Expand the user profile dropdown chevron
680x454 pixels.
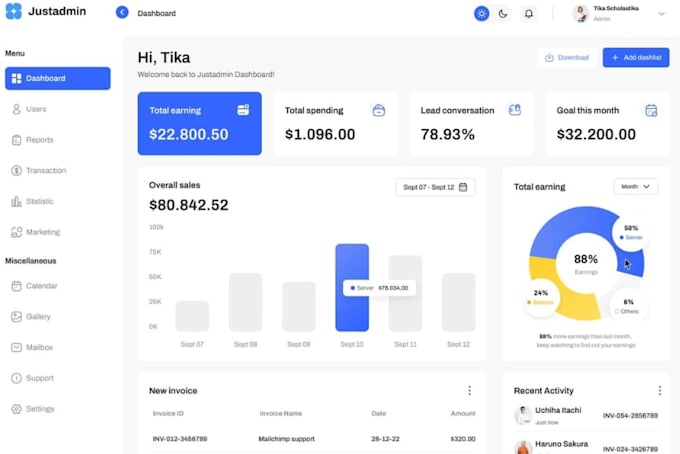662,13
